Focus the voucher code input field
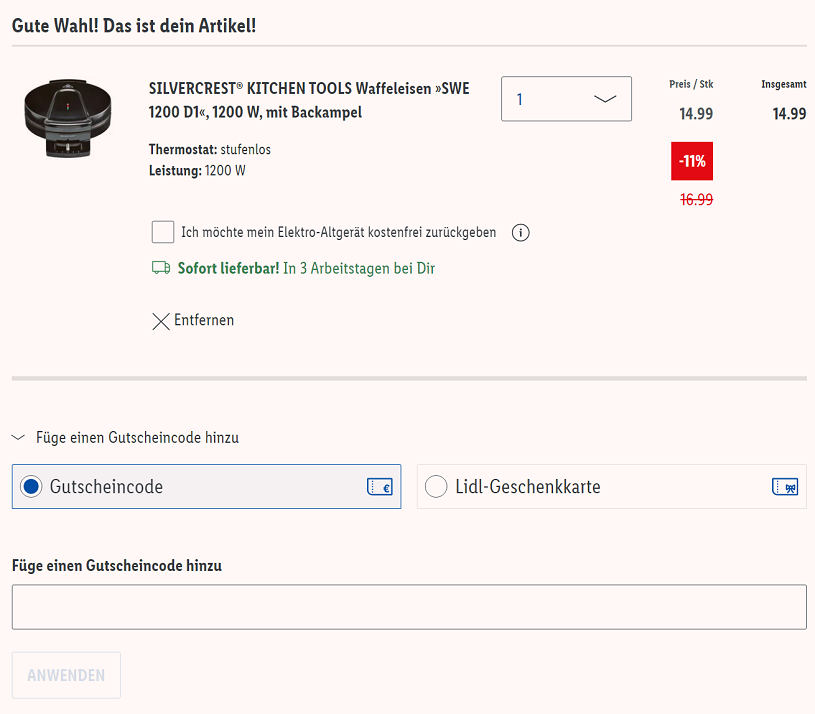Image resolution: width=815 pixels, height=714 pixels. click(x=409, y=607)
